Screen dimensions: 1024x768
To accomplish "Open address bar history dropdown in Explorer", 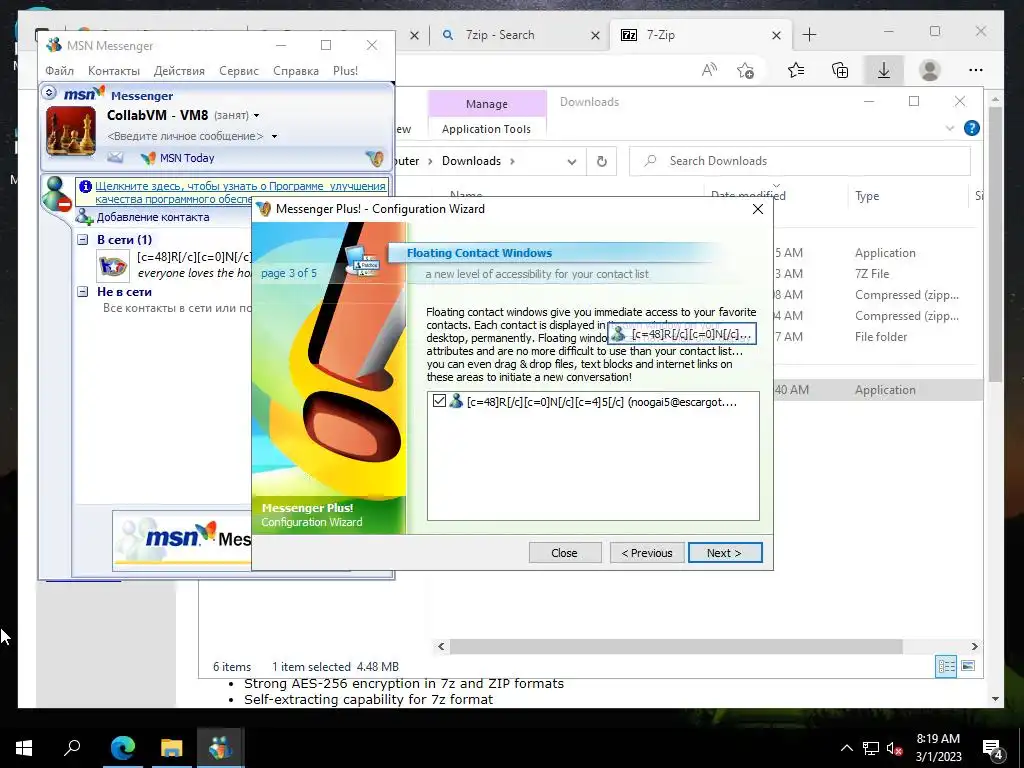I will pos(571,161).
